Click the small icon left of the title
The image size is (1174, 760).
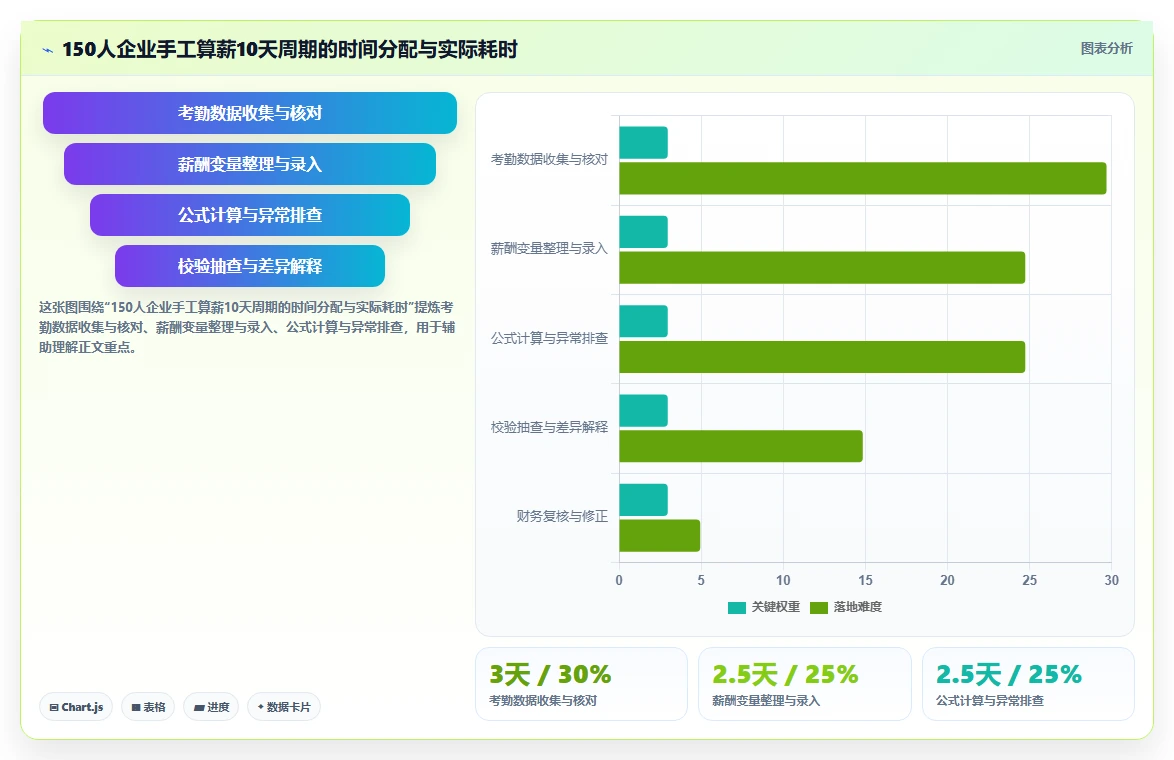click(48, 50)
